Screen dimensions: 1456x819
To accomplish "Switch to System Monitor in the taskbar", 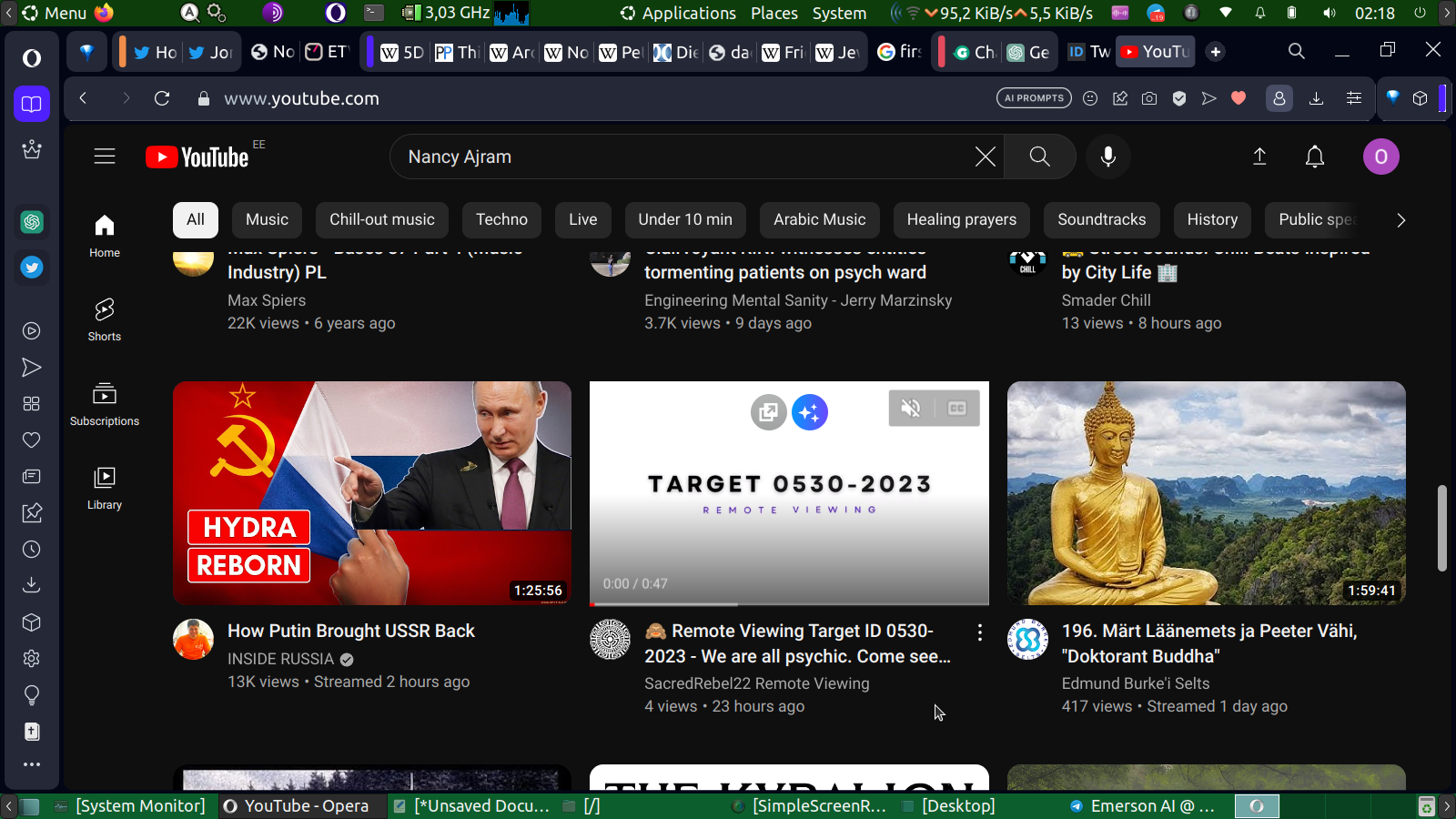I will point(130,806).
